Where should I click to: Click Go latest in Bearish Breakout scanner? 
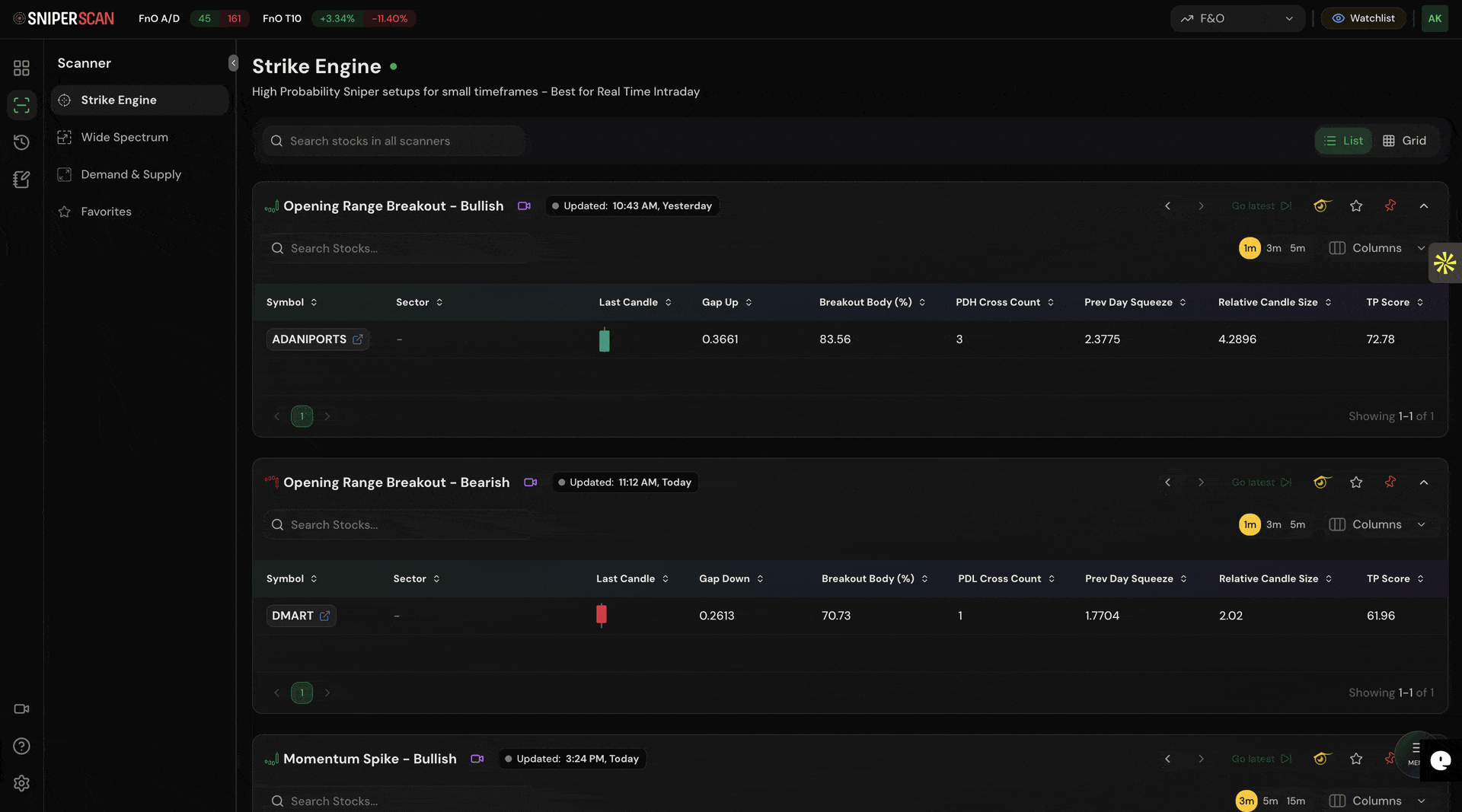1262,482
